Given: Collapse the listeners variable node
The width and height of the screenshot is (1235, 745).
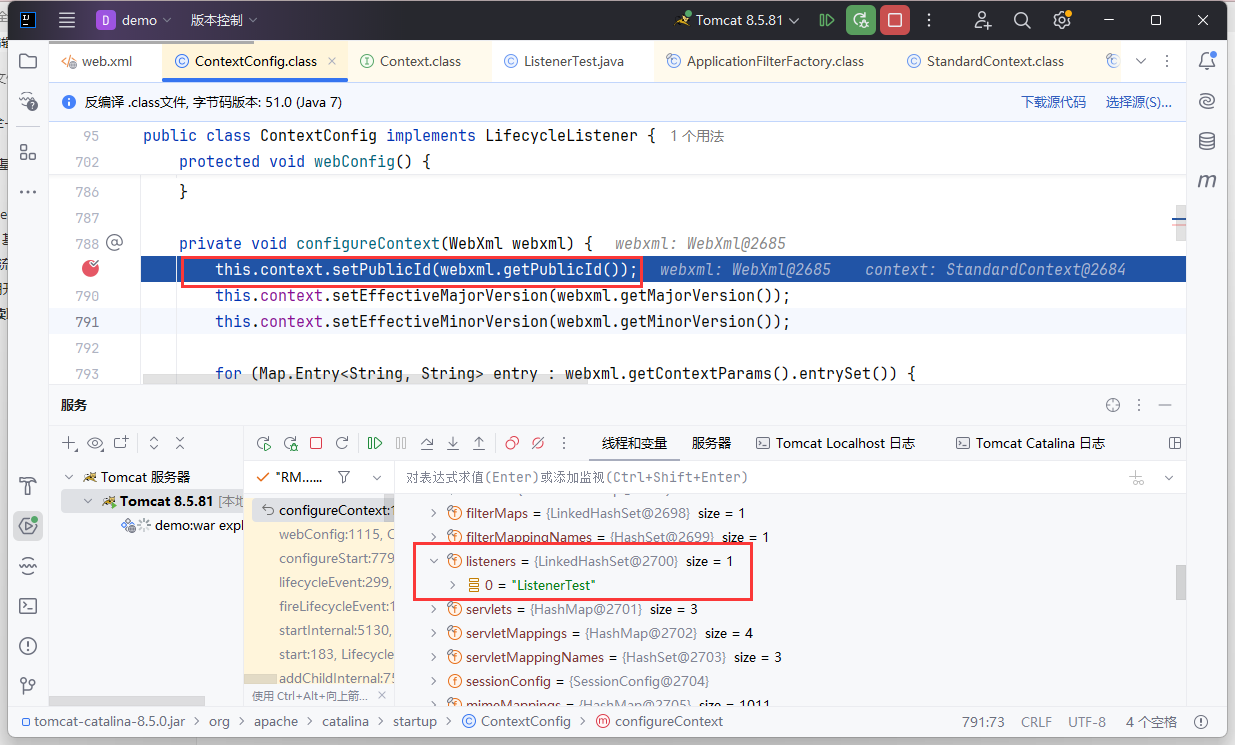Looking at the screenshot, I should (434, 562).
